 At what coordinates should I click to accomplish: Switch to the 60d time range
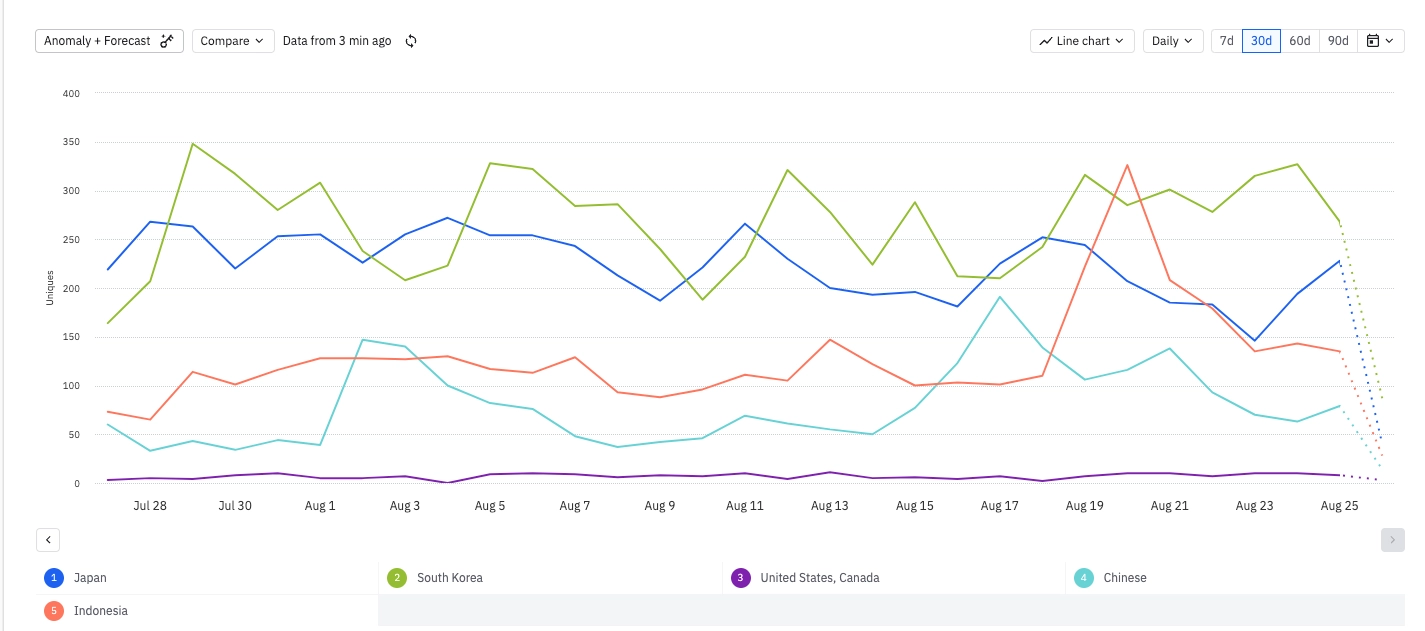click(x=1299, y=41)
